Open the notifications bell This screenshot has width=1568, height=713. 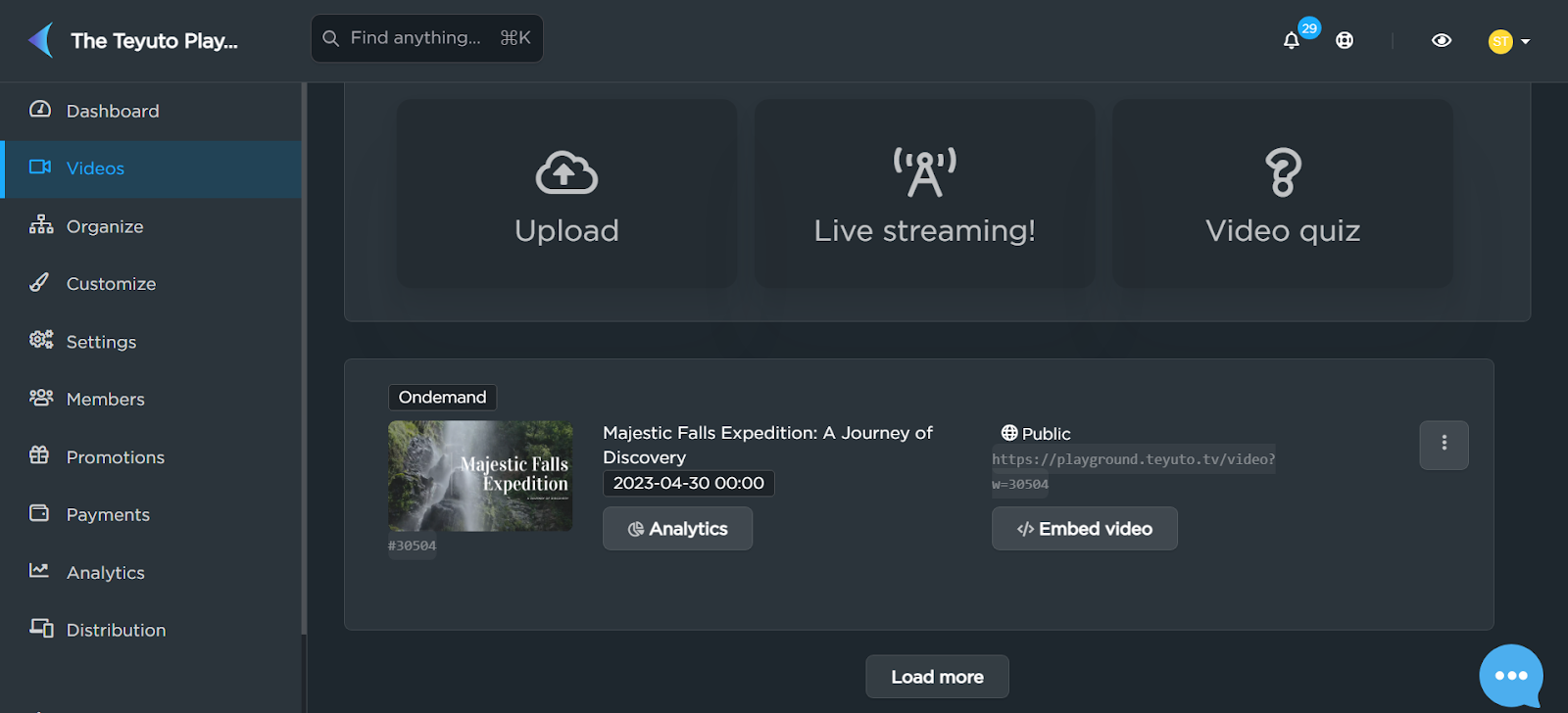pos(1292,40)
